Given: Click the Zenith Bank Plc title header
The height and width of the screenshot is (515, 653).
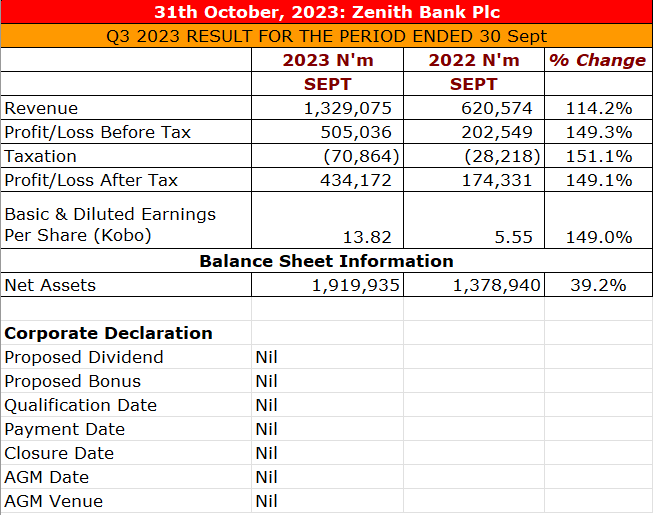Looking at the screenshot, I should point(327,12).
